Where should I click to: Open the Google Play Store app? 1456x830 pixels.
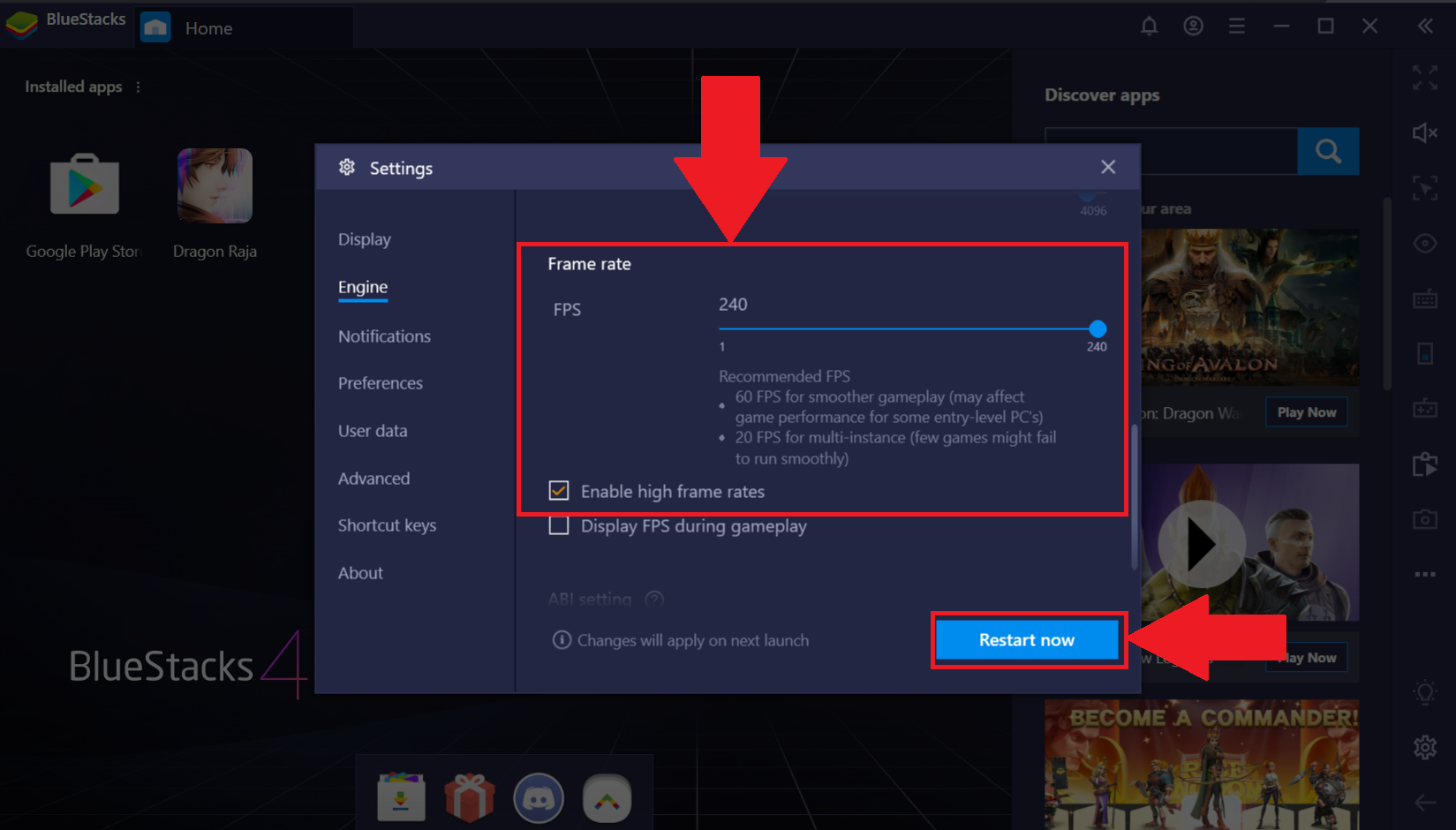point(84,185)
